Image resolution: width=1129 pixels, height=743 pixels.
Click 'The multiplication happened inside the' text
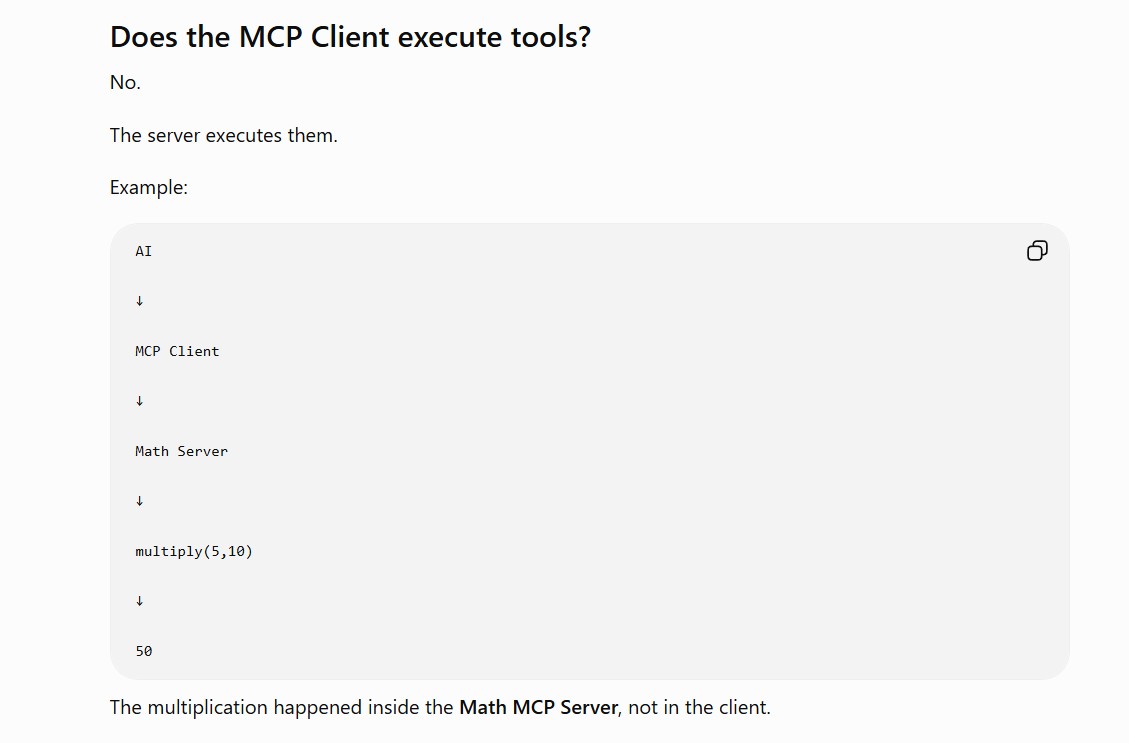(x=282, y=707)
